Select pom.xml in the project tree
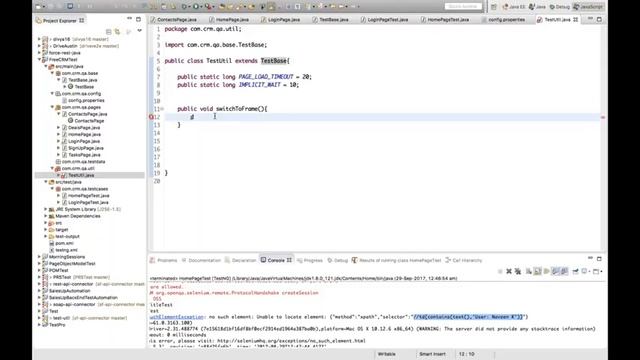Viewport: 640px width, 360px height. pos(64,243)
